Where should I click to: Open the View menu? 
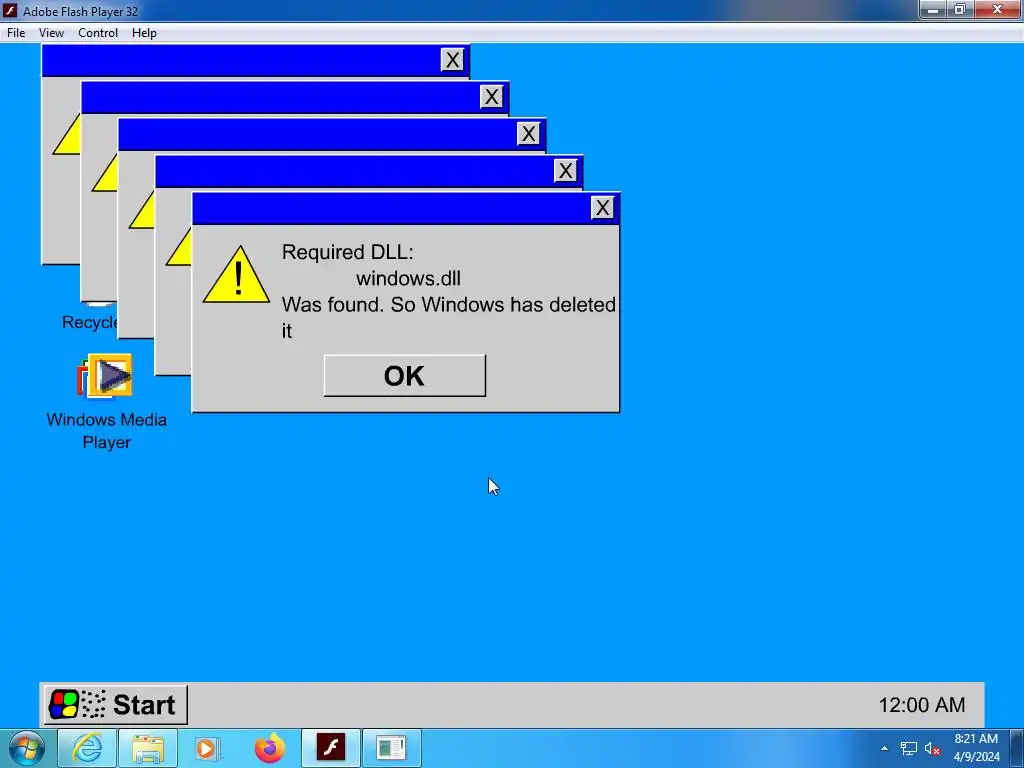[51, 33]
